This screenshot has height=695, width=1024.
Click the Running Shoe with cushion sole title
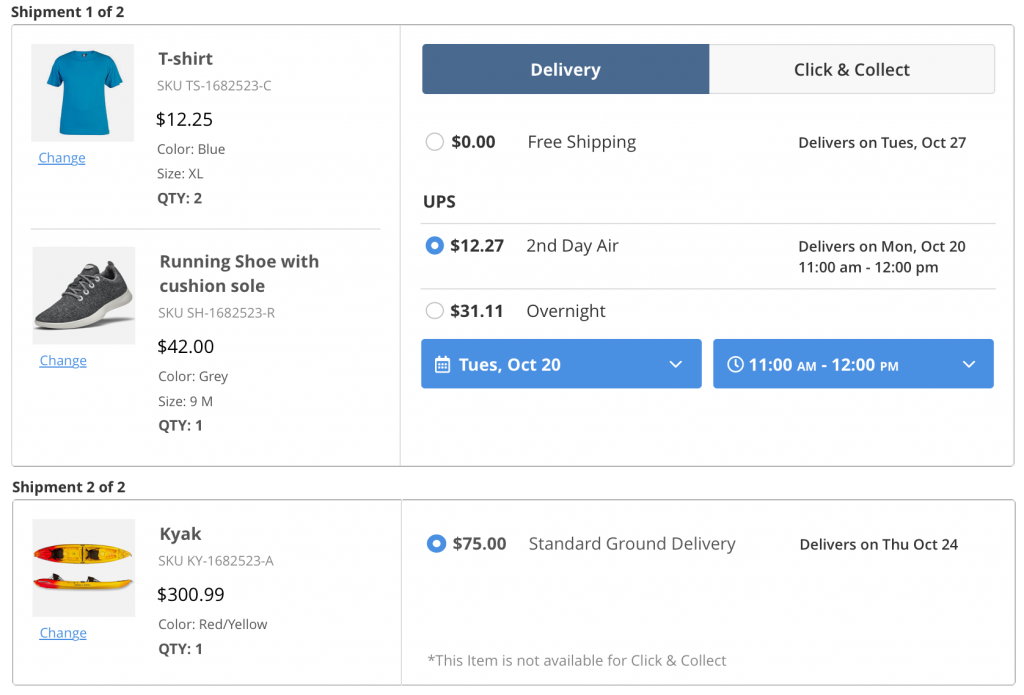(239, 274)
